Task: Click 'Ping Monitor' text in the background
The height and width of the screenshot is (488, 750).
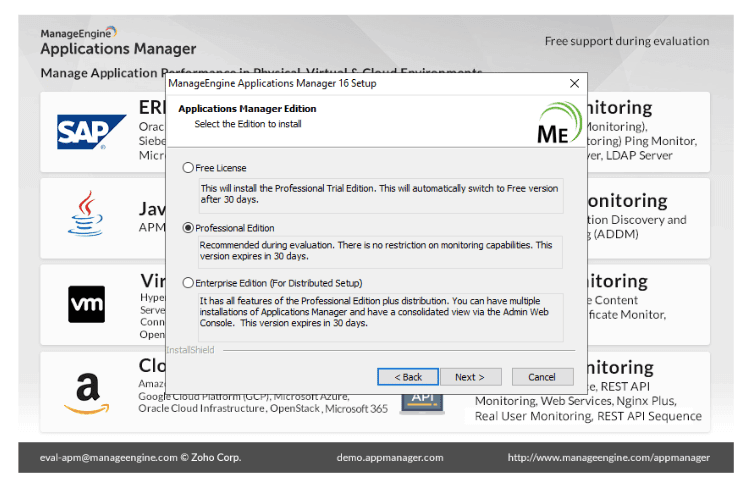Action: coord(661,141)
